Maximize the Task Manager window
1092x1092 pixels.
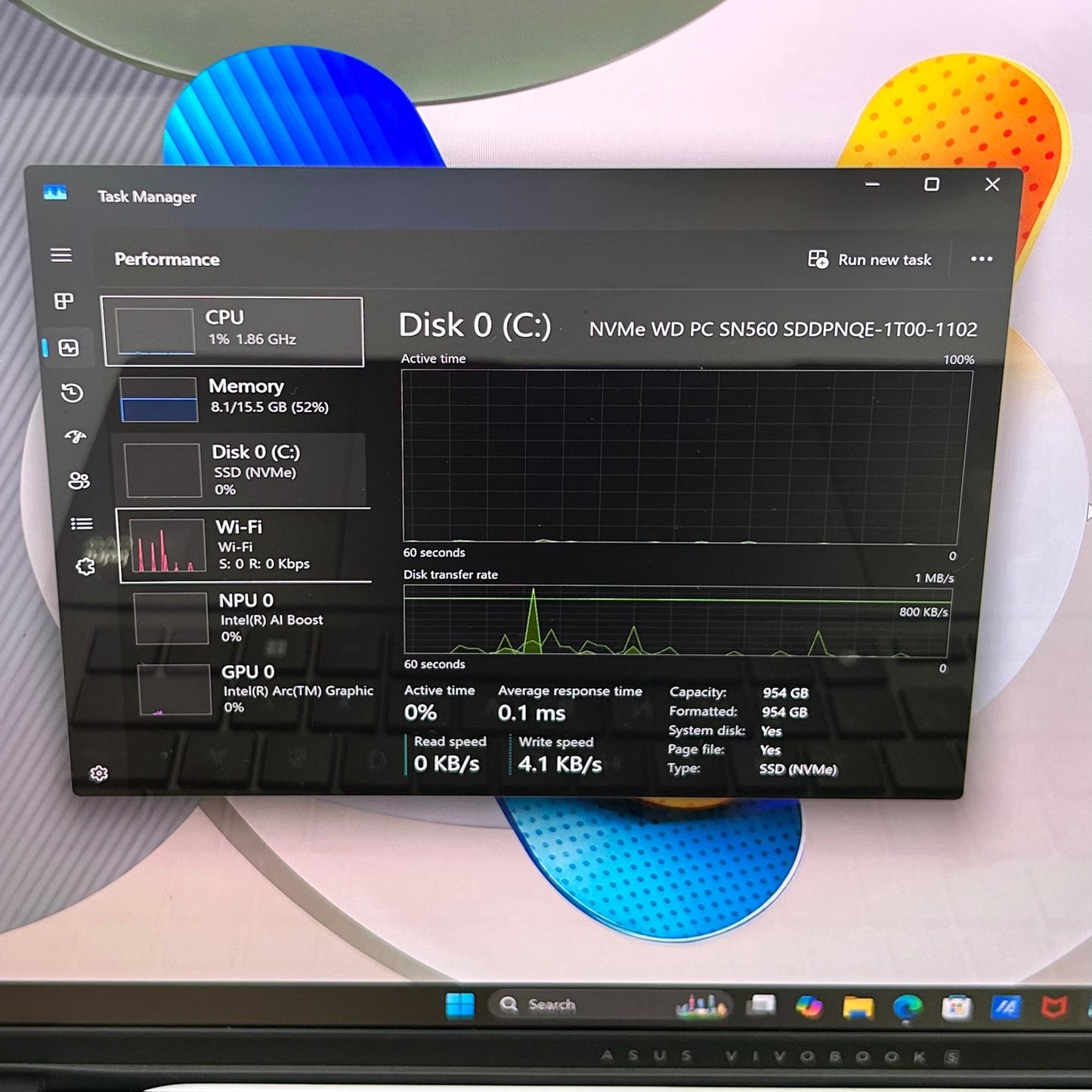(x=932, y=184)
